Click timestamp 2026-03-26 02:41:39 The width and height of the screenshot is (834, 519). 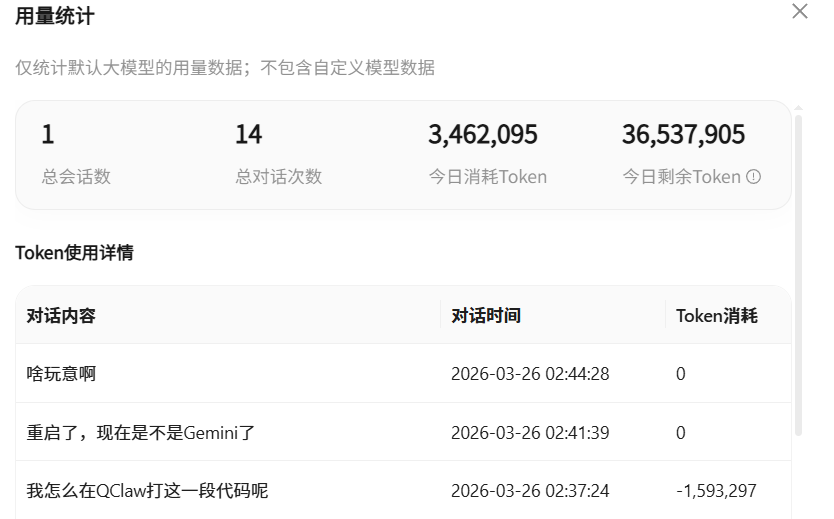click(x=530, y=432)
